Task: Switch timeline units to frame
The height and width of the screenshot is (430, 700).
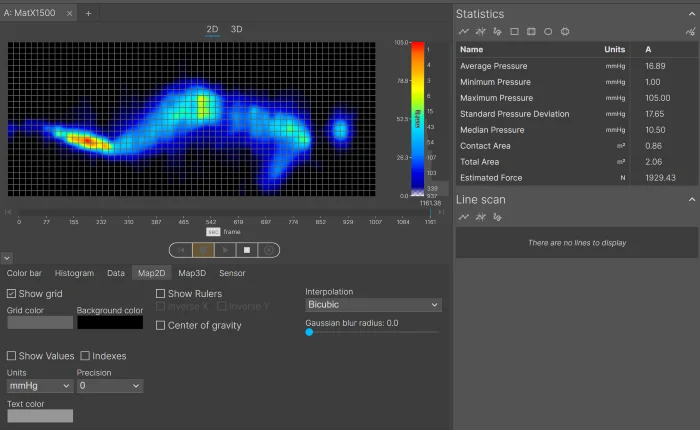Action: coord(232,232)
